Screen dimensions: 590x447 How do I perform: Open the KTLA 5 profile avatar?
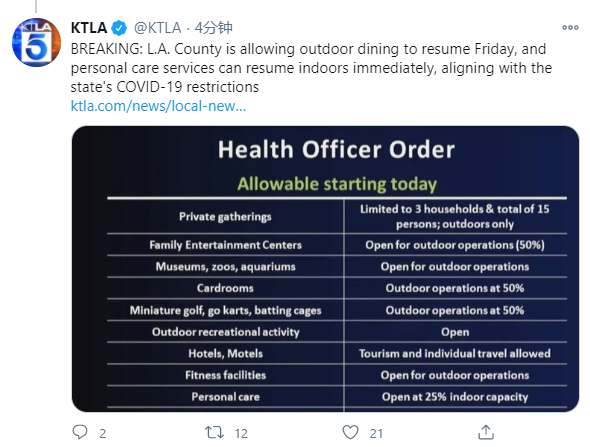36,42
